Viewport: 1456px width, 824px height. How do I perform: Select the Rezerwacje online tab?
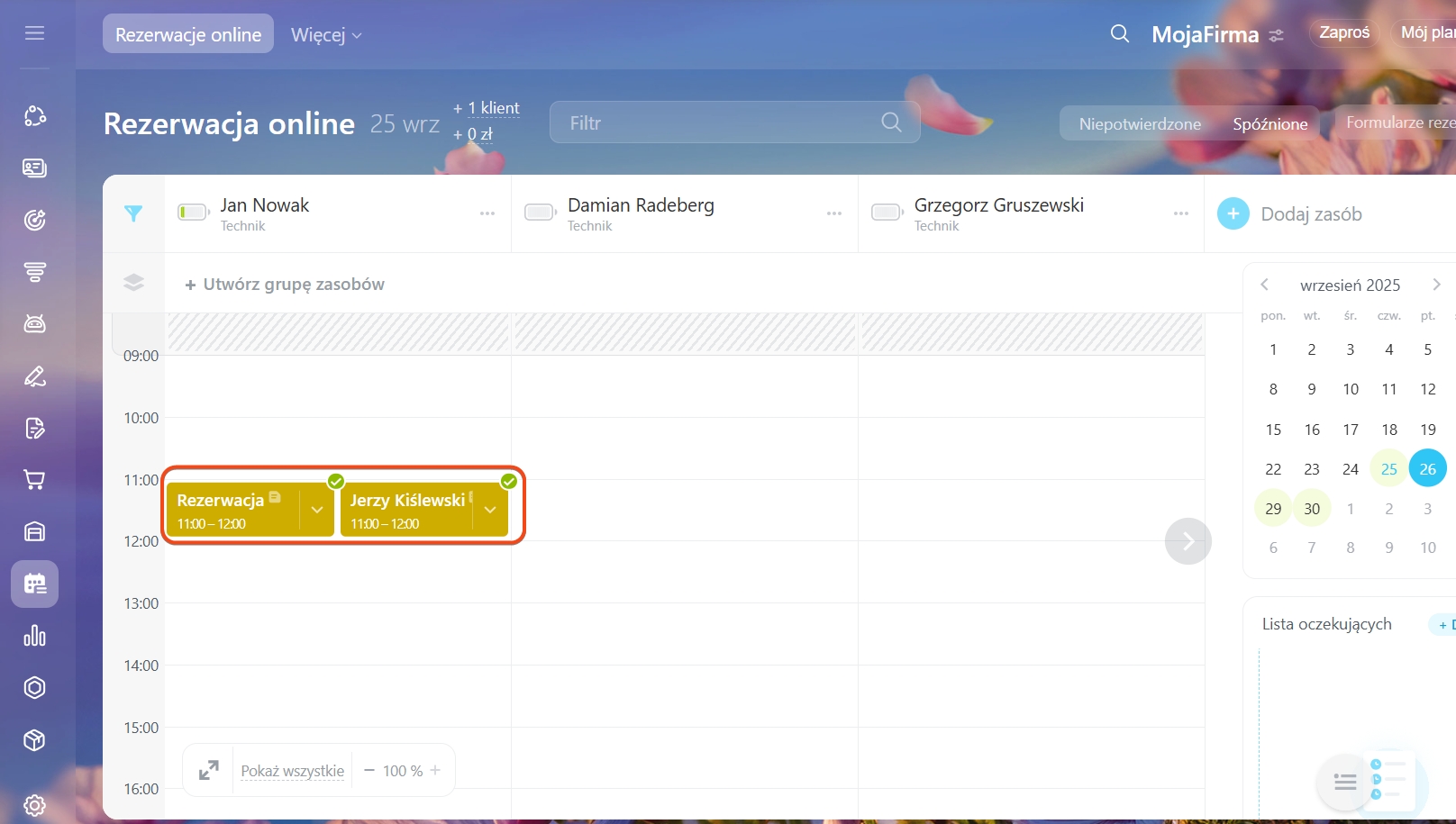pyautogui.click(x=188, y=34)
